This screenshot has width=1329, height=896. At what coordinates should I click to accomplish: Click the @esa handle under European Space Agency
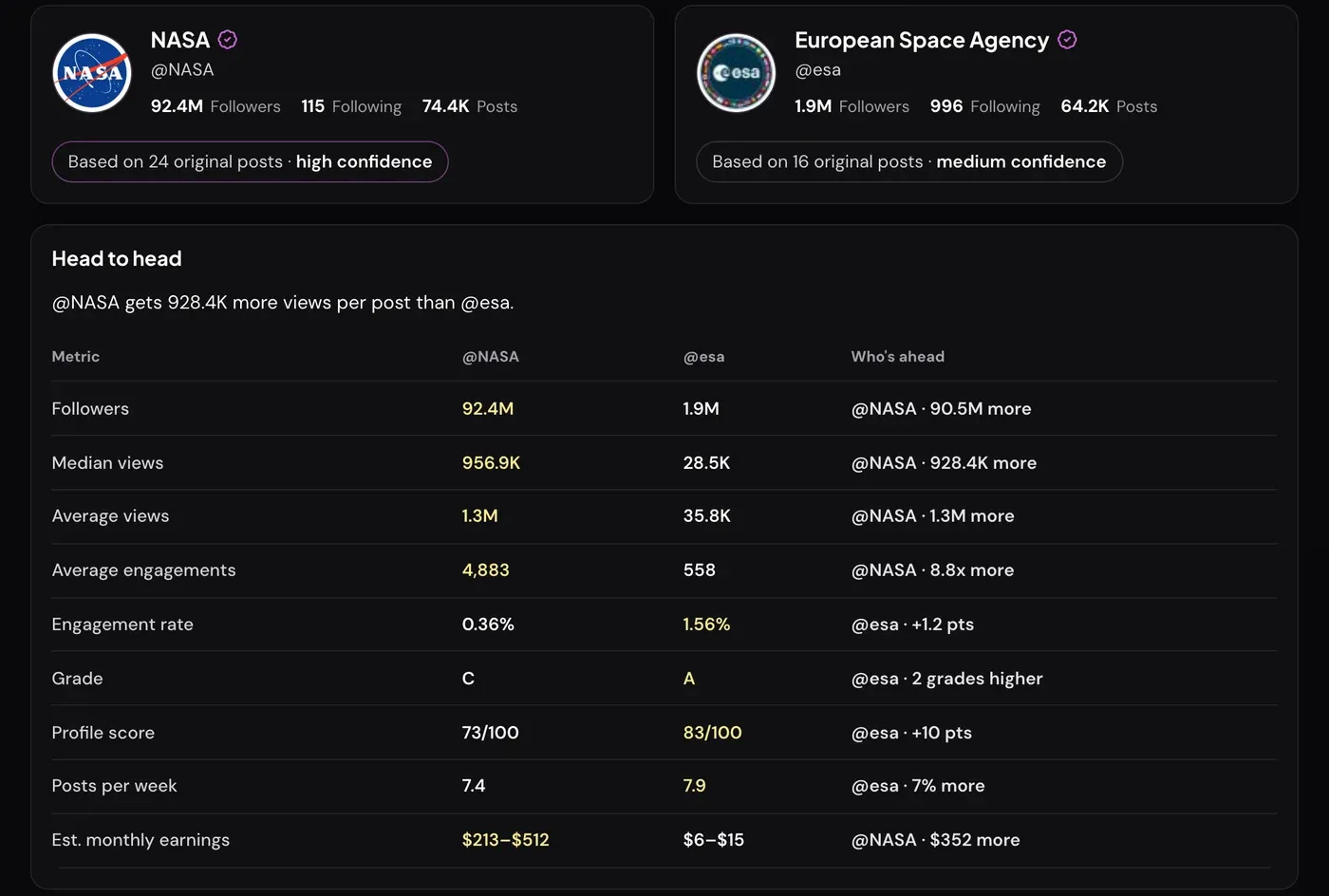coord(817,70)
